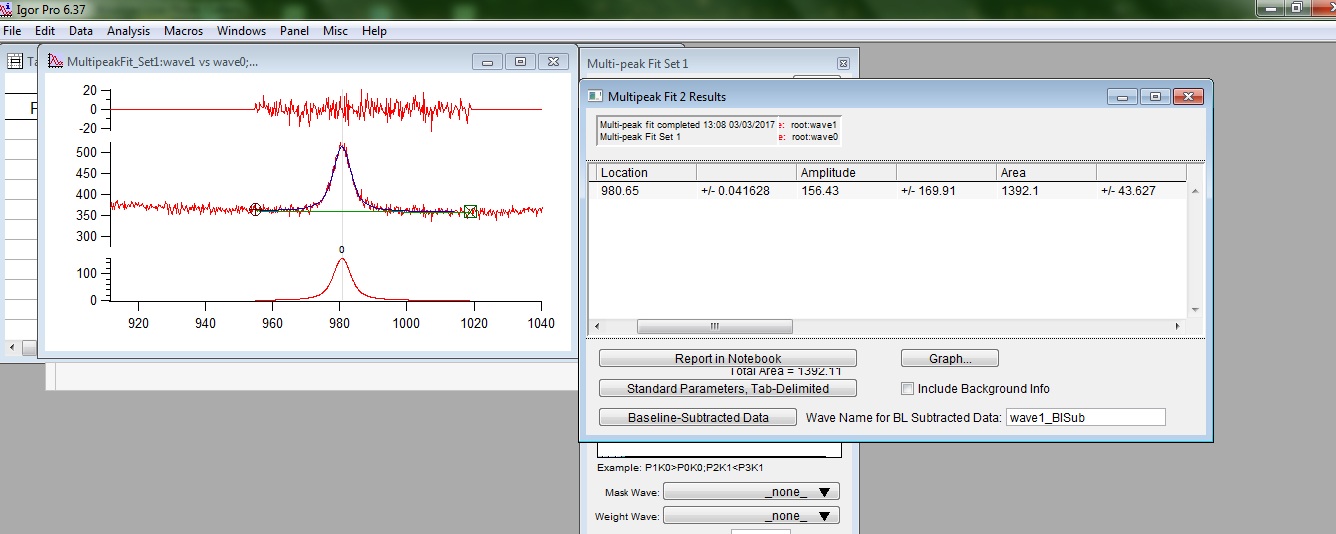Click the Graph... button
The height and width of the screenshot is (534, 1336).
tap(950, 358)
